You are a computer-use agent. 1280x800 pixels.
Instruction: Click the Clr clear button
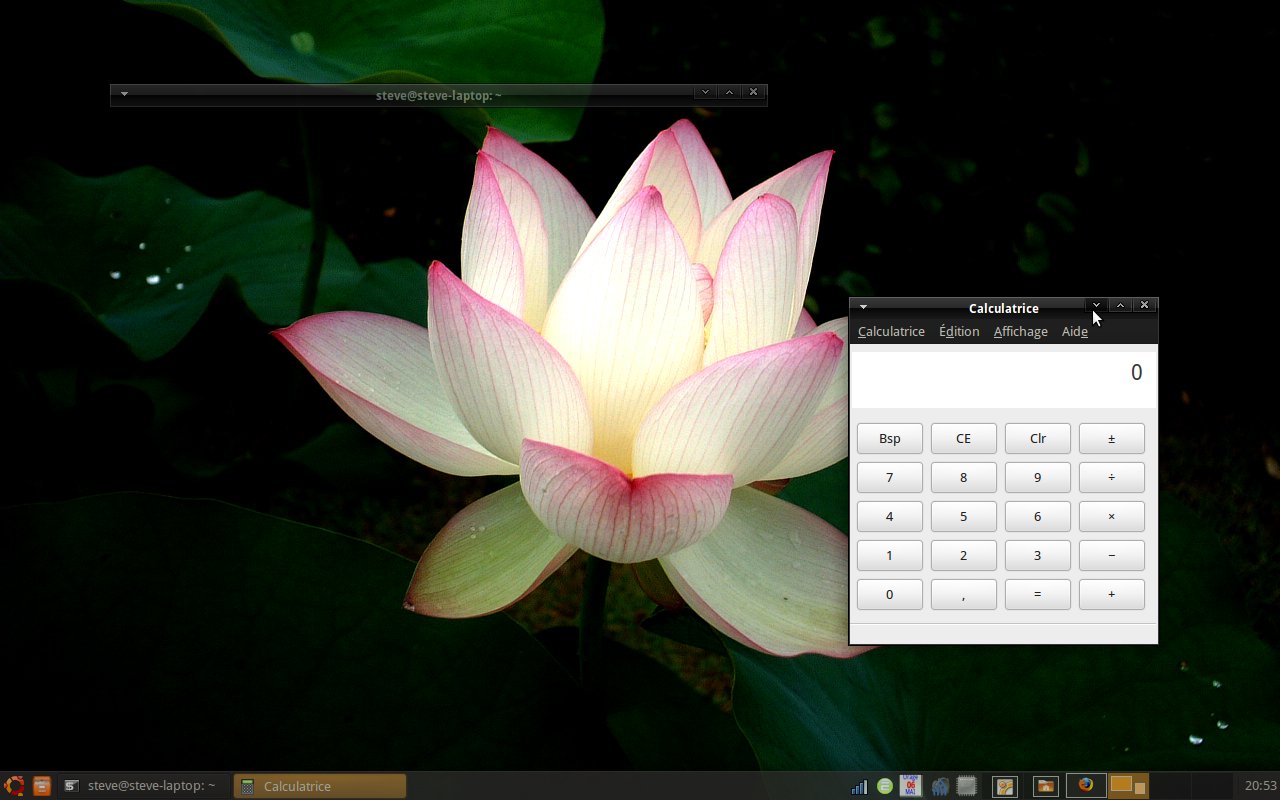tap(1038, 438)
